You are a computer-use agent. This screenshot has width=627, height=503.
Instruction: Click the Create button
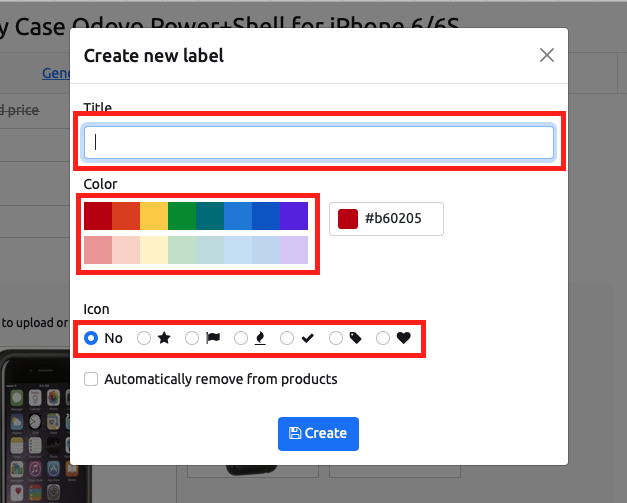click(318, 434)
